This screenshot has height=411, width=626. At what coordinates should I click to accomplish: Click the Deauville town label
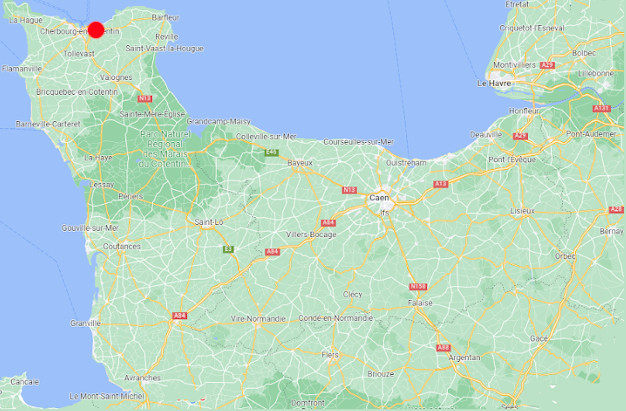click(486, 135)
